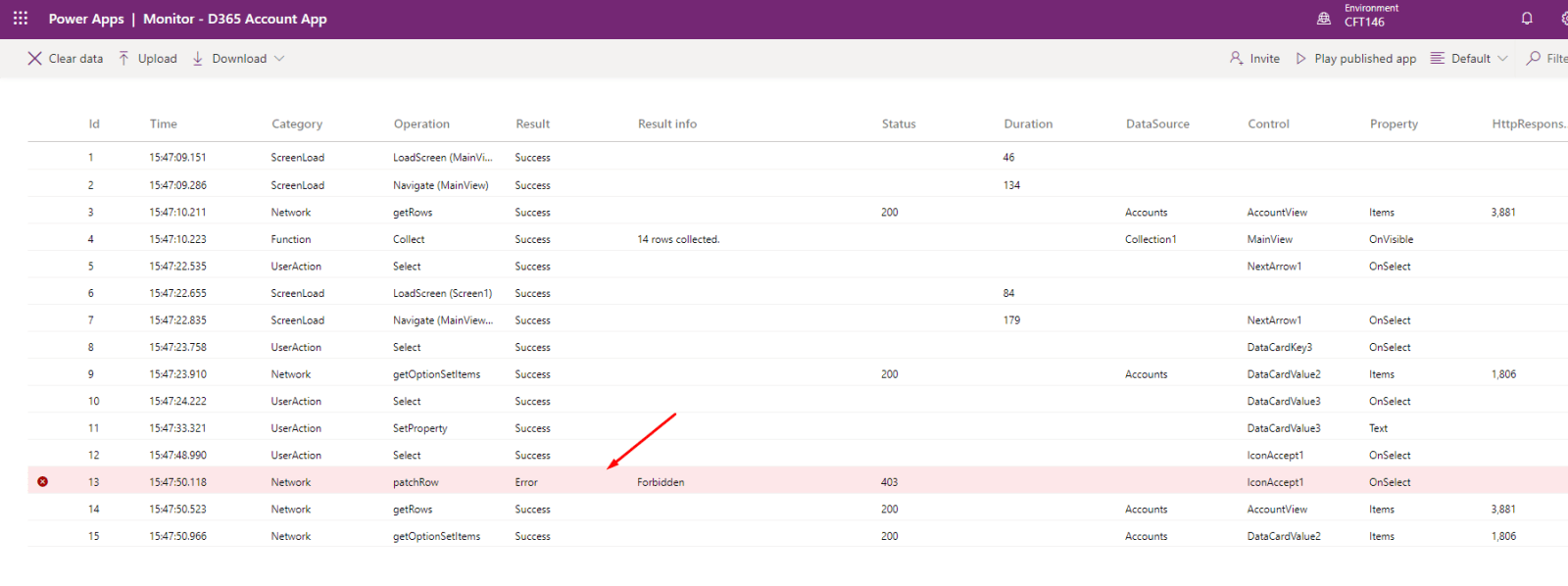Click the Category column header
Viewport: 1568px width, 586px height.
[297, 124]
